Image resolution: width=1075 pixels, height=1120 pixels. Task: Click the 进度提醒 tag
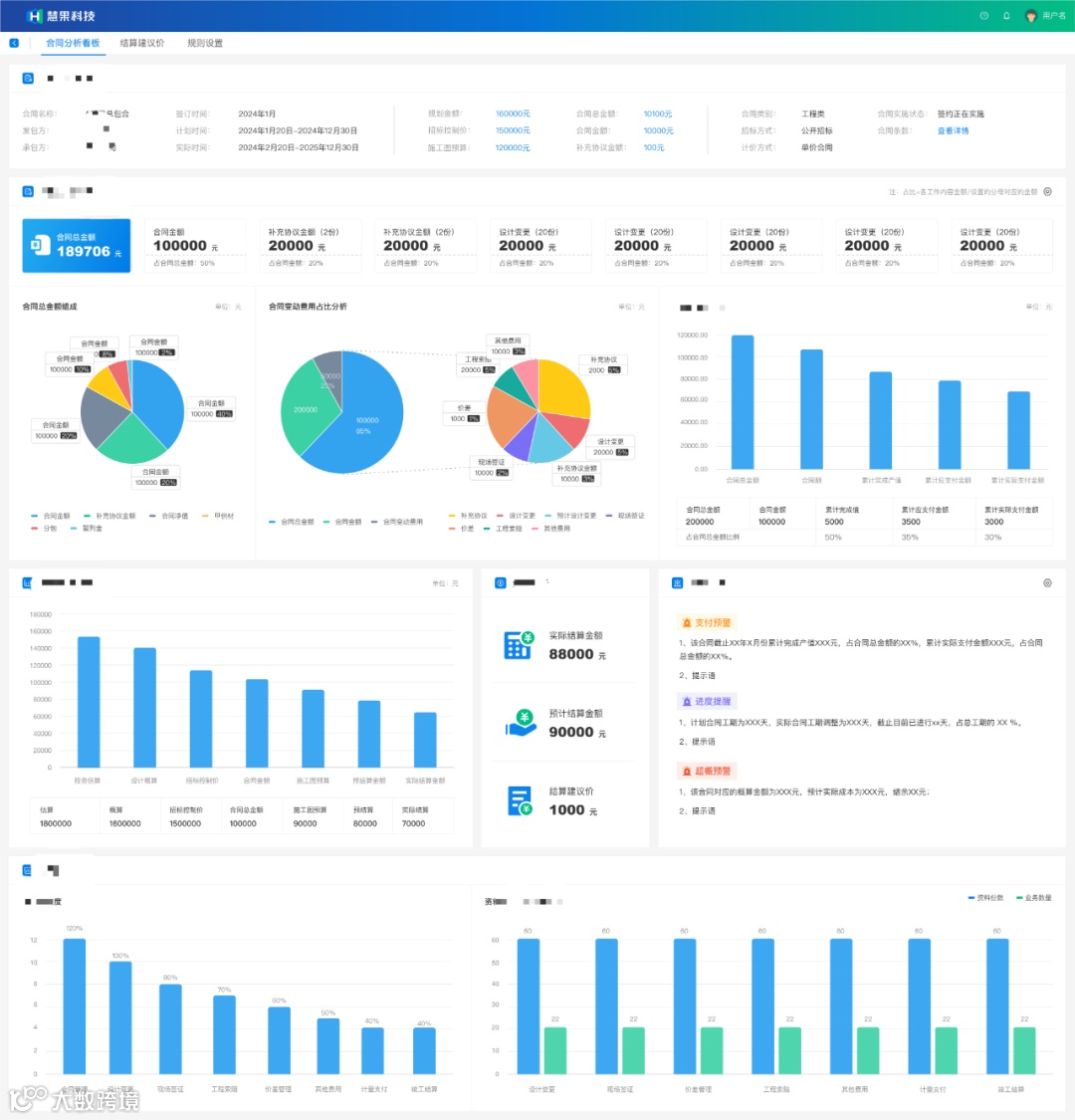[707, 702]
